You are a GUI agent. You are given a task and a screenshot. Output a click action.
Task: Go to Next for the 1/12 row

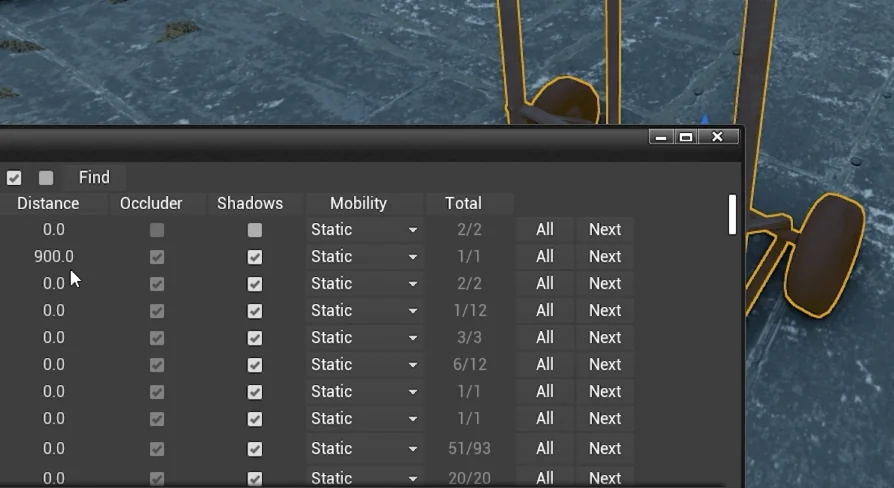pos(605,310)
